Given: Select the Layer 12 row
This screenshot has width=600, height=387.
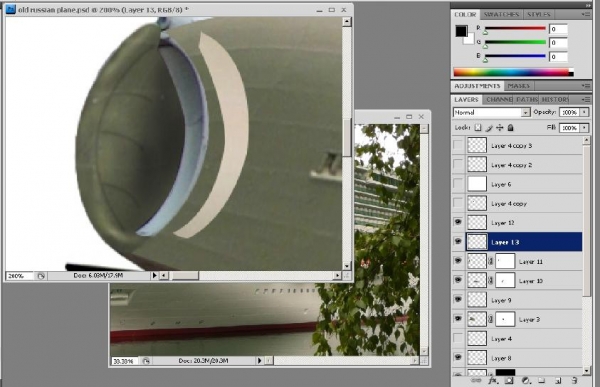Looking at the screenshot, I should point(517,222).
